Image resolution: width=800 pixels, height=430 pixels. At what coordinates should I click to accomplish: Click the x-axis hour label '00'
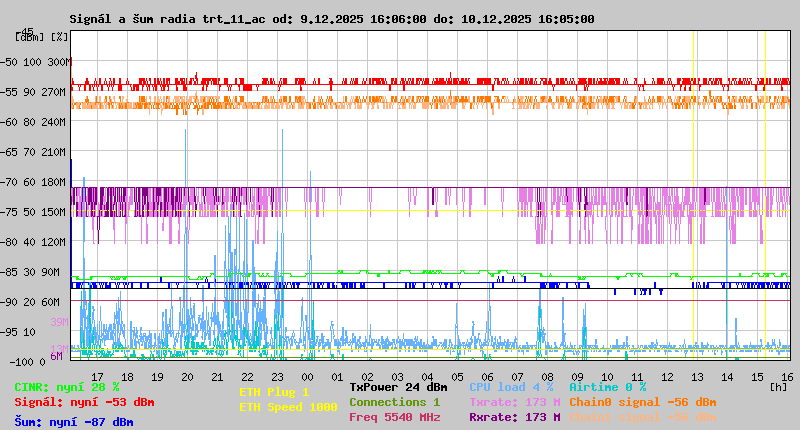[x=307, y=377]
